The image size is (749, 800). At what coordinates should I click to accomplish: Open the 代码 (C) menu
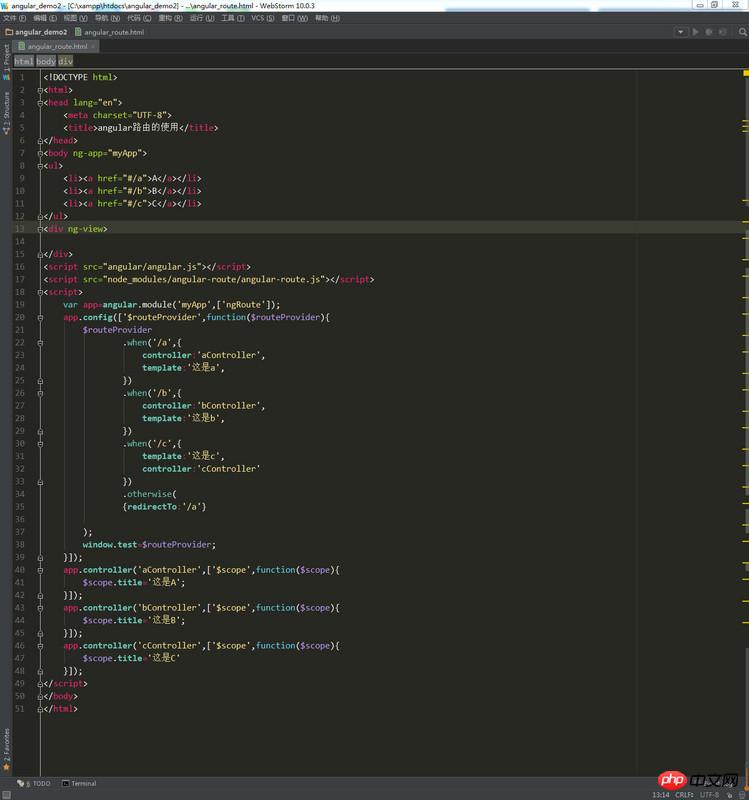[x=139, y=18]
